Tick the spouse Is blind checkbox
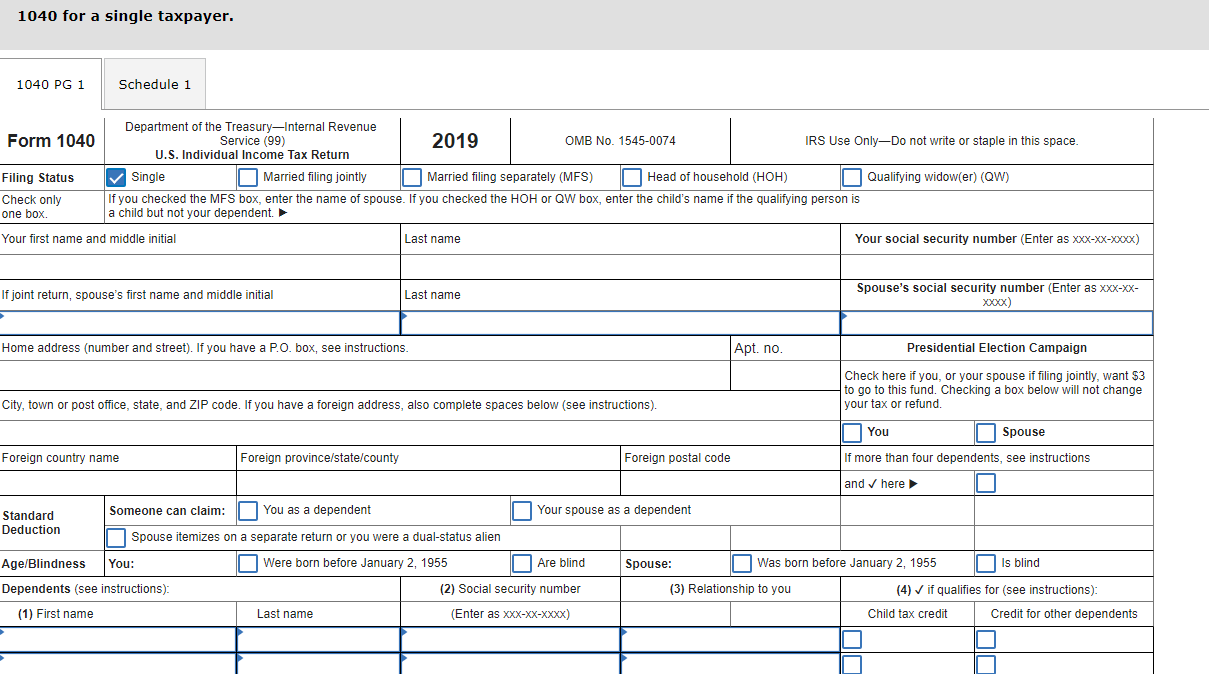The height and width of the screenshot is (677, 1209). 986,563
